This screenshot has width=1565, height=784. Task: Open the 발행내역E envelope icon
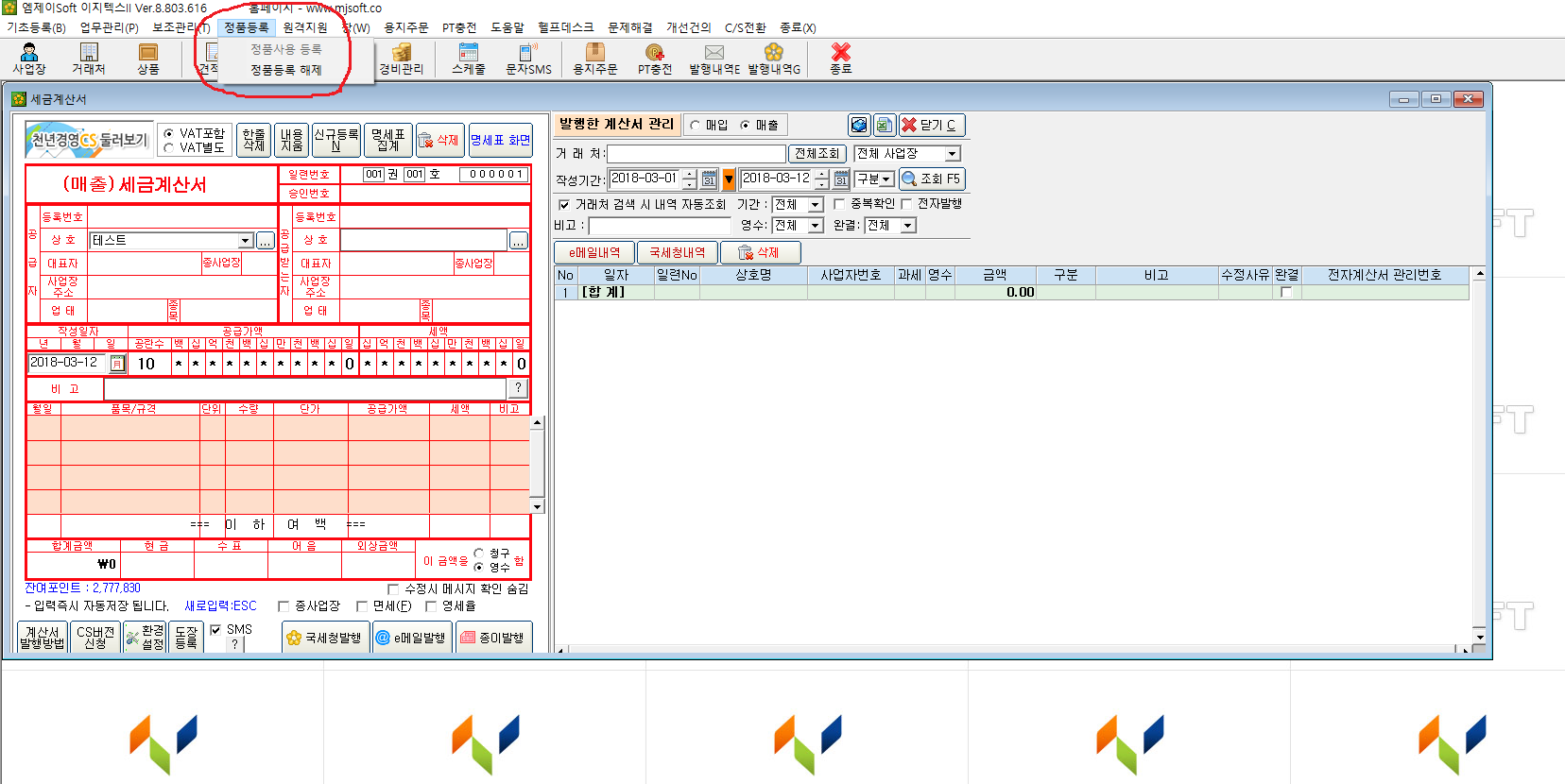(x=714, y=59)
